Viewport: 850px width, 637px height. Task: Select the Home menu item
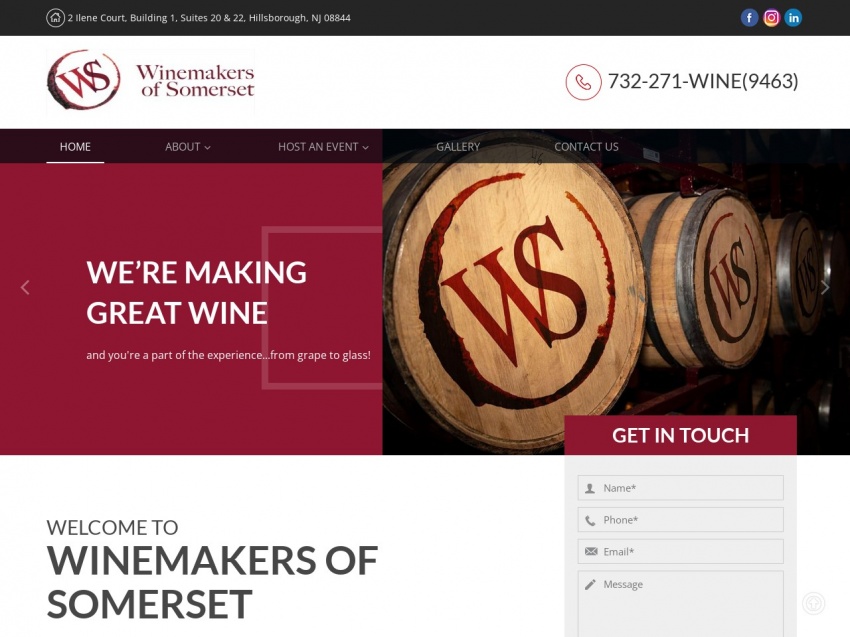(75, 147)
